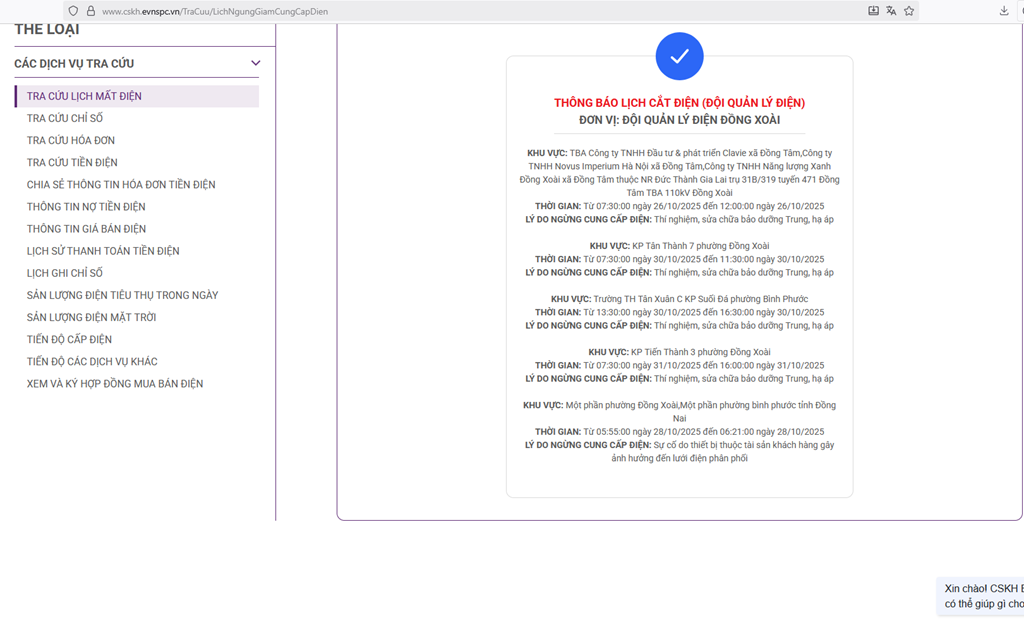Go to TRA CỨU HÓA ĐƠN
This screenshot has width=1024, height=625.
point(71,141)
